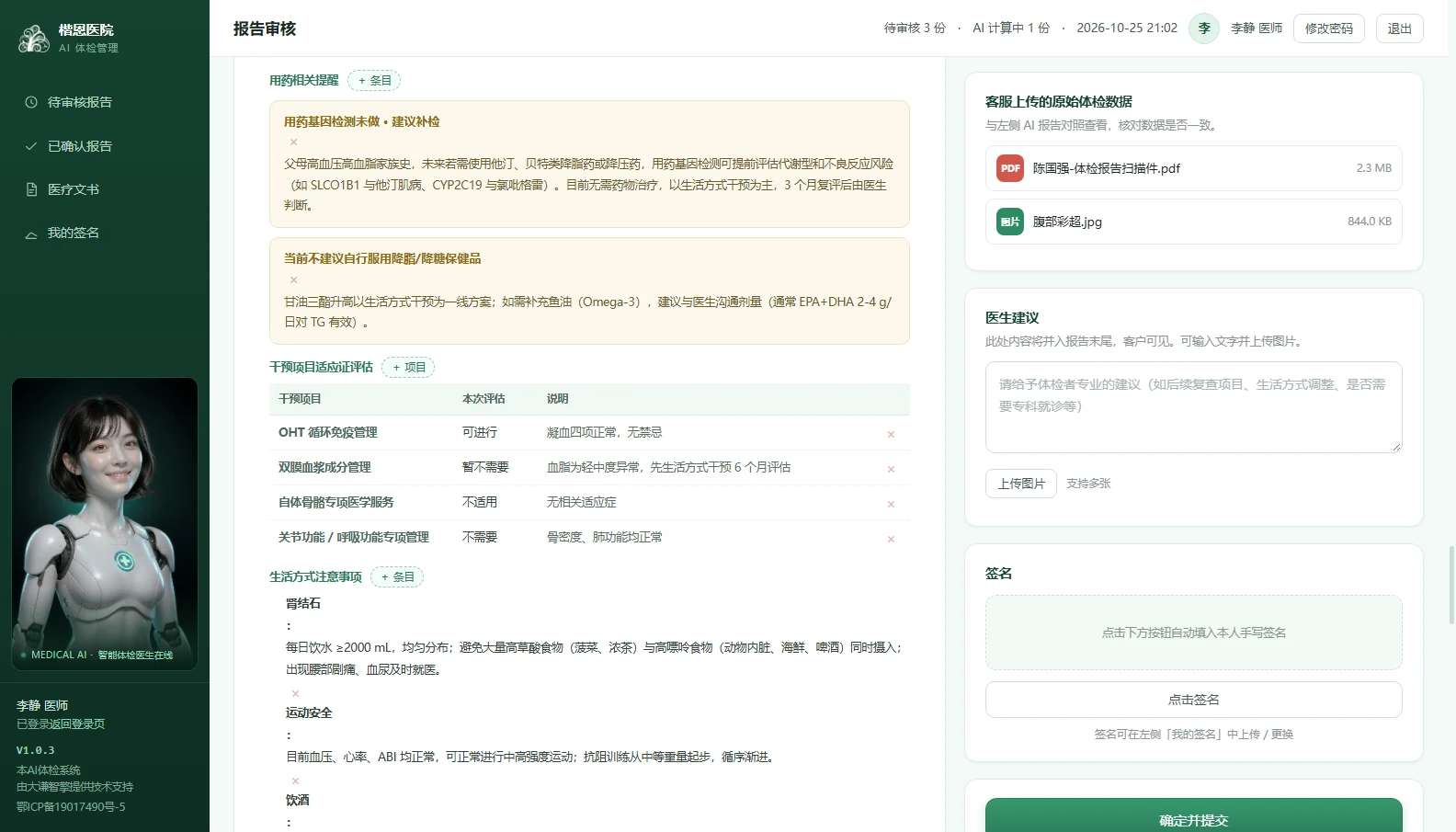Select 我的签名 in the sidebar
The width and height of the screenshot is (1456, 832).
tap(105, 233)
